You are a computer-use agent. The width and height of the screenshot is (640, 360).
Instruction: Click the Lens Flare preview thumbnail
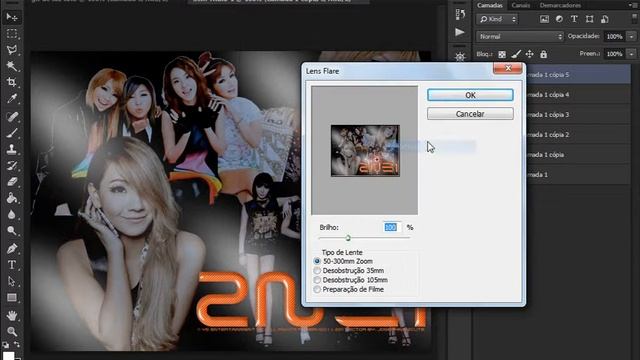click(365, 151)
